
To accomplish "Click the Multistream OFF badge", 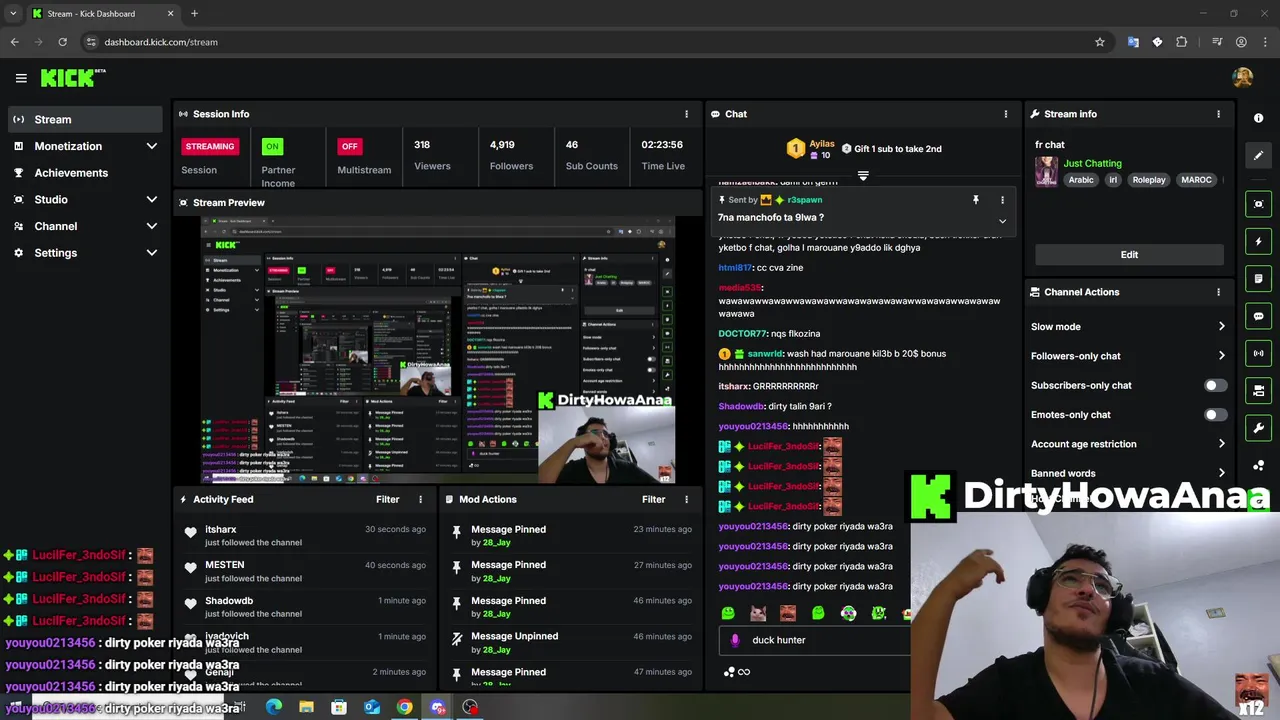I will point(349,146).
